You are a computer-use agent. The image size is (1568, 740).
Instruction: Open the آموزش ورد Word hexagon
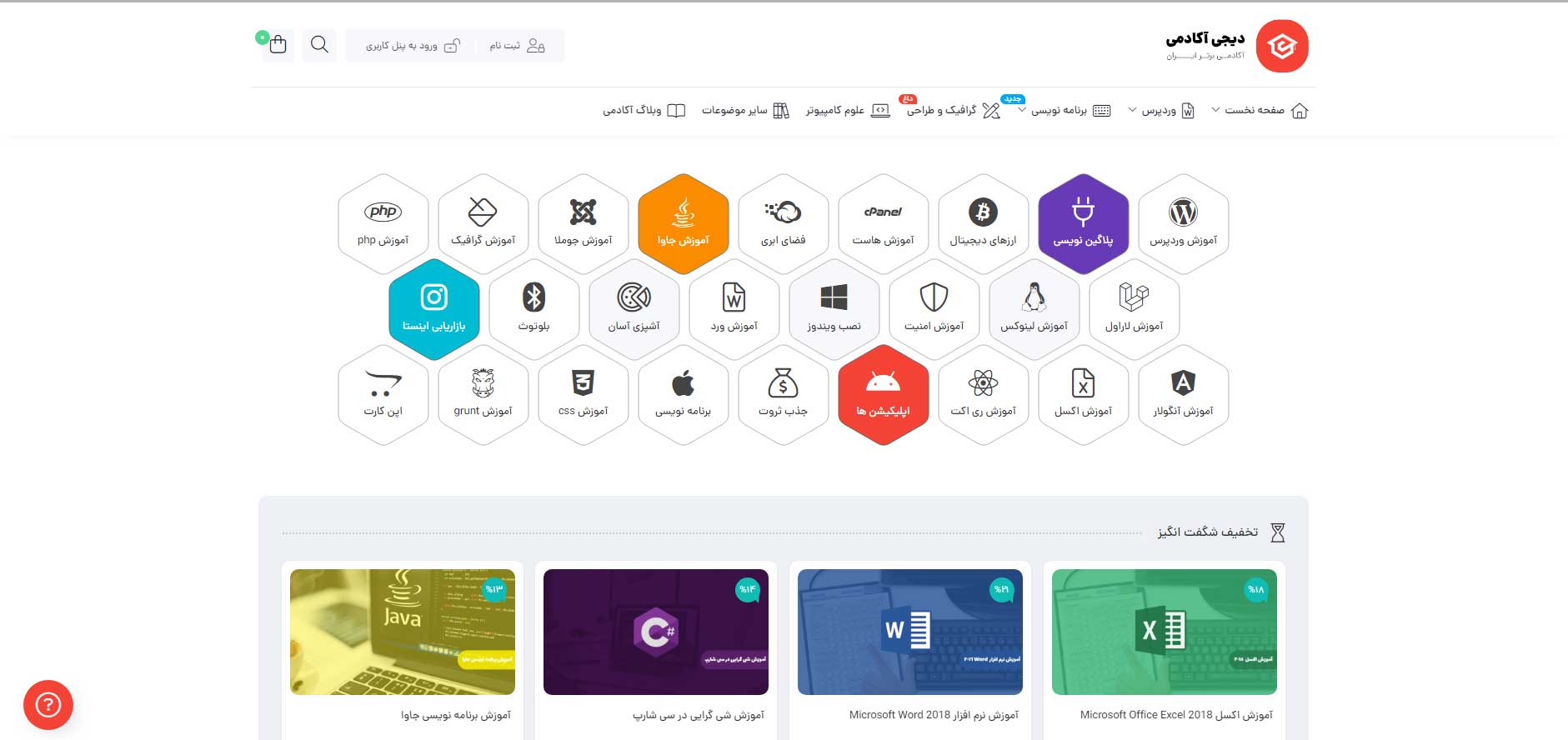(x=734, y=309)
